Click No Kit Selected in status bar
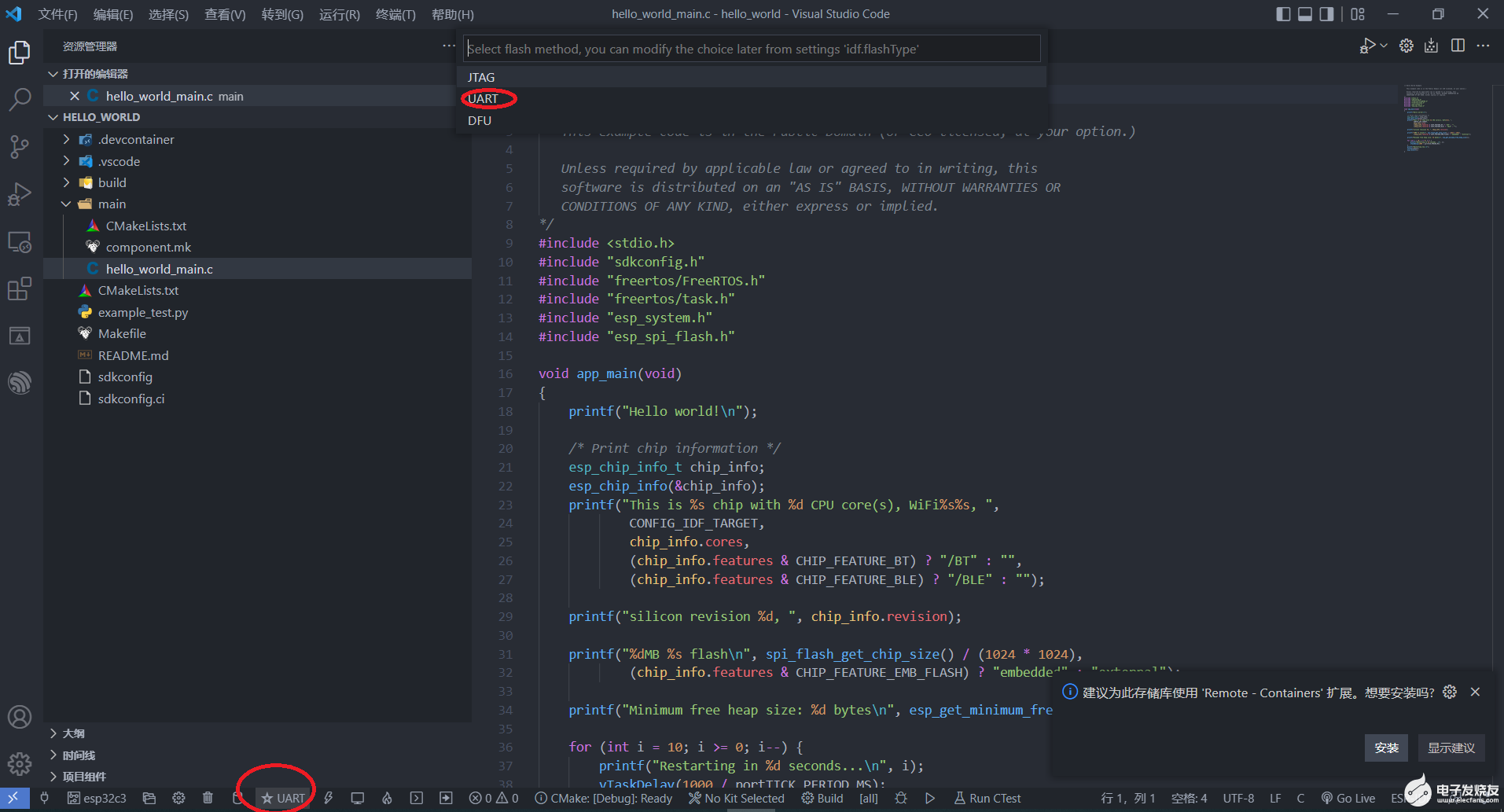This screenshot has width=1504, height=812. (x=737, y=798)
